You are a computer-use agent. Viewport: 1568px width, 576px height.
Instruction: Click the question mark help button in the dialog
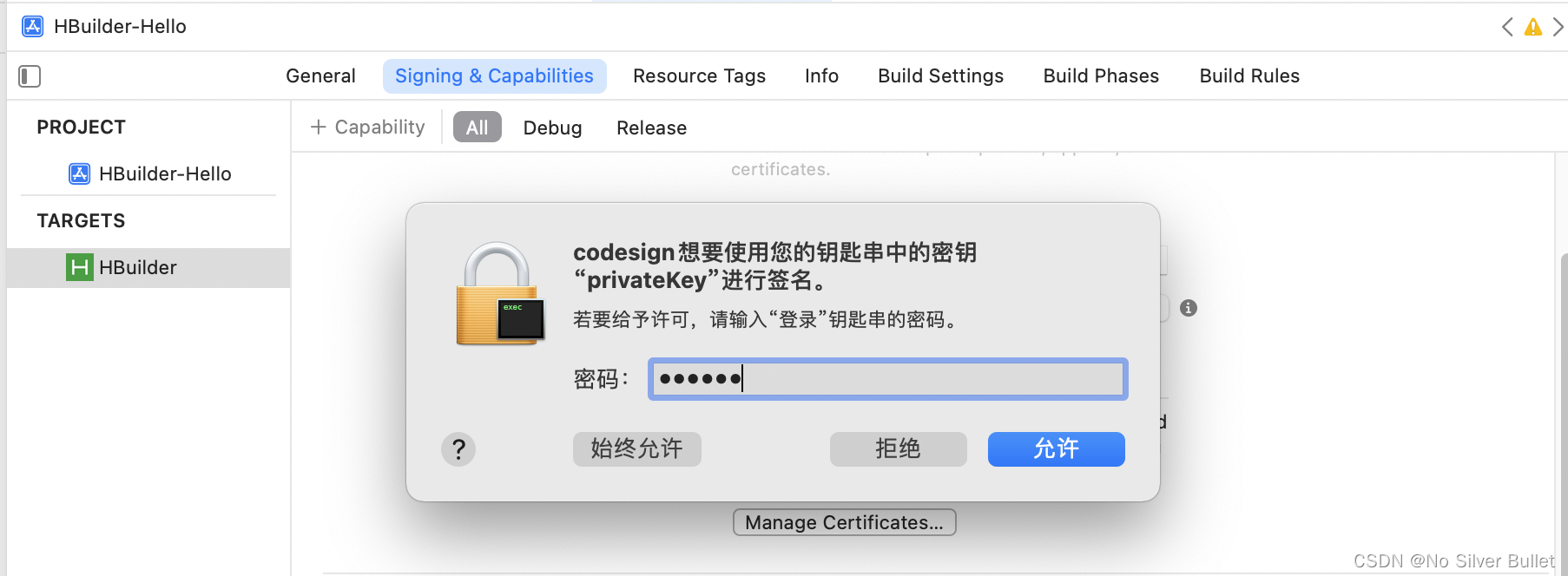click(x=458, y=449)
